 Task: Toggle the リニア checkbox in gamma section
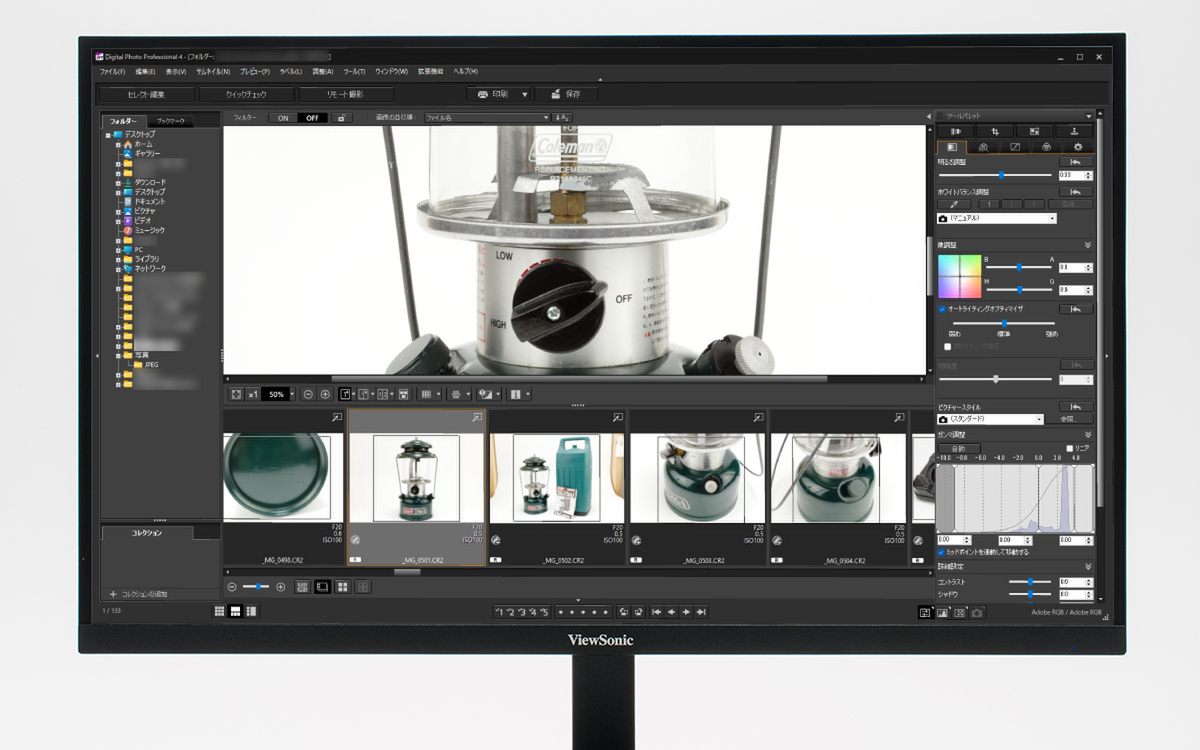[x=1070, y=448]
